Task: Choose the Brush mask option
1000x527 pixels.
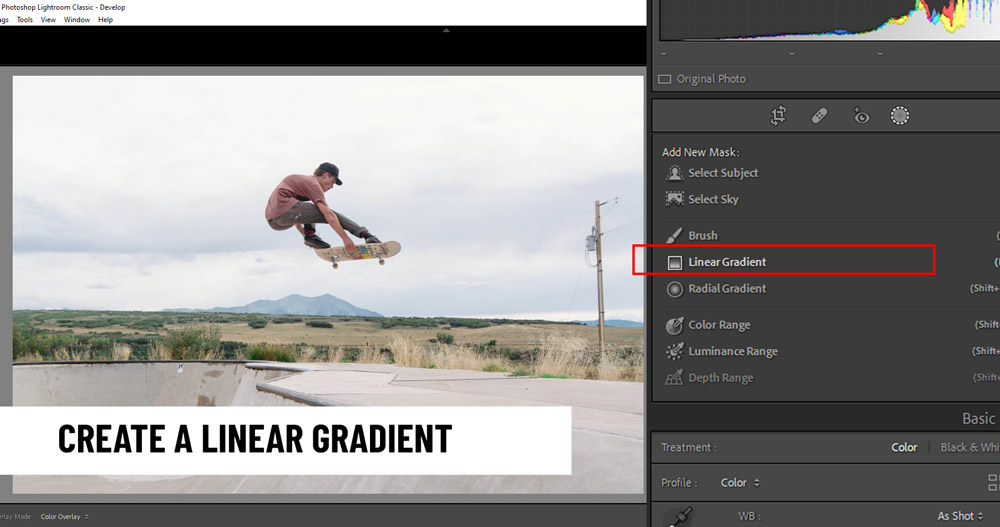Action: coord(703,235)
